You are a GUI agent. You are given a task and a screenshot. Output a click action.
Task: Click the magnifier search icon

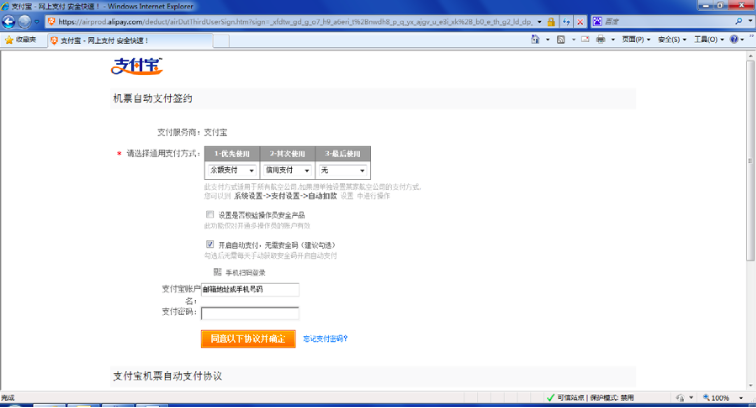point(739,22)
